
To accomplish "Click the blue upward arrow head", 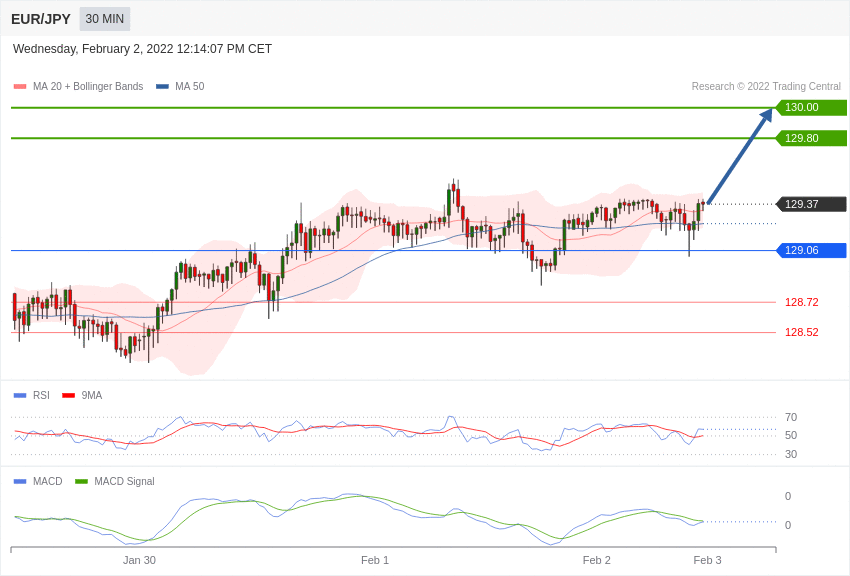I will (x=767, y=115).
